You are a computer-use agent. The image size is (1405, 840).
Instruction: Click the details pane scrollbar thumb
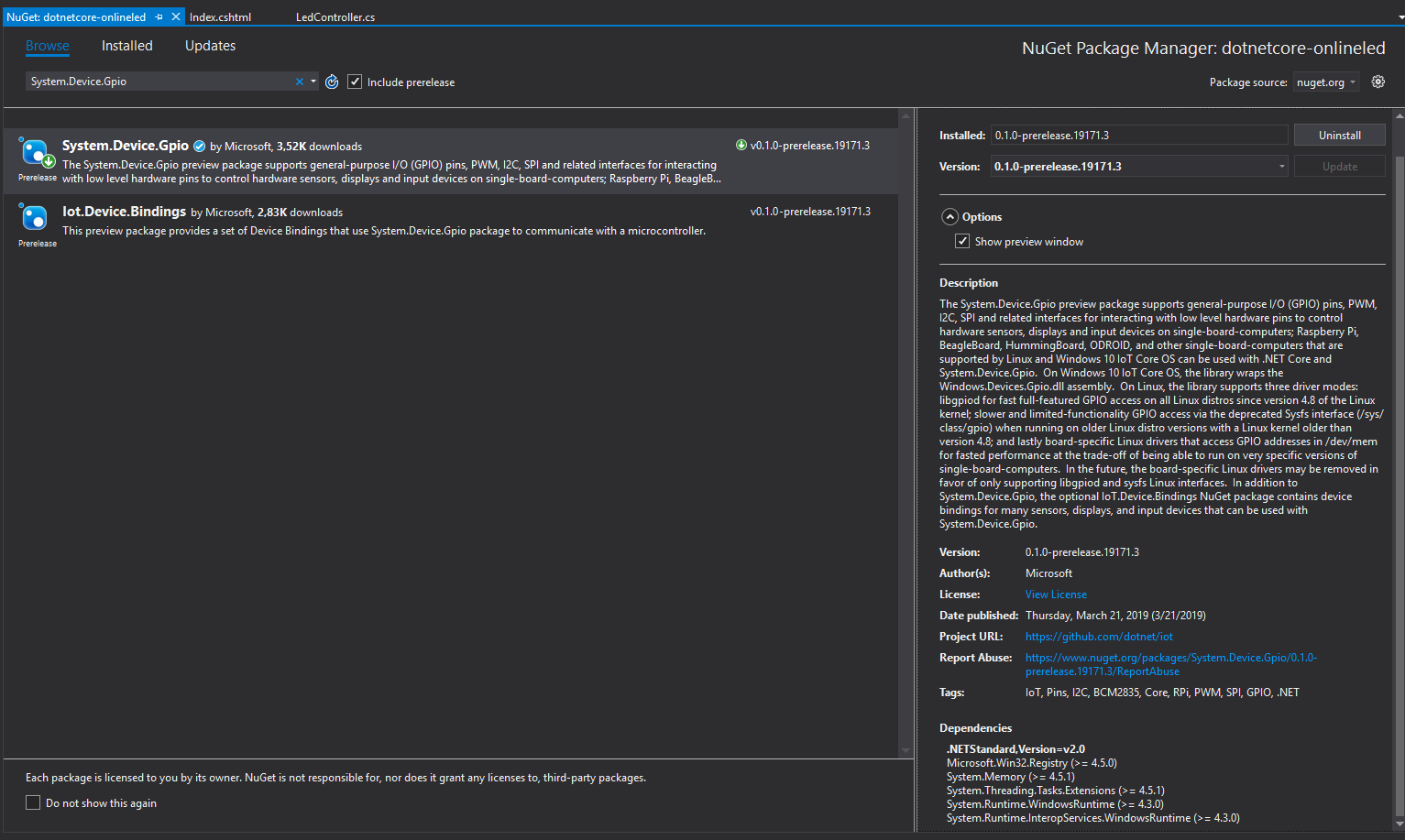pos(1399,485)
